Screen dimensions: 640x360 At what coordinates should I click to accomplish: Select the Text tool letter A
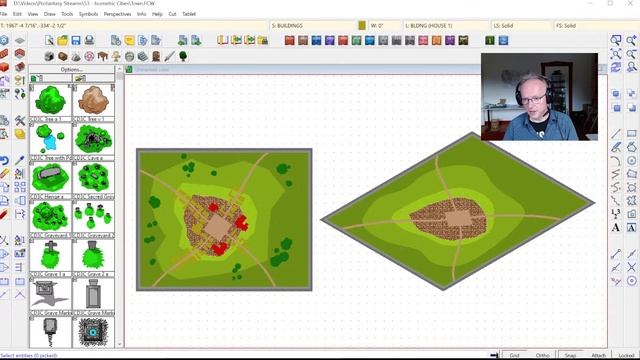pos(616,227)
